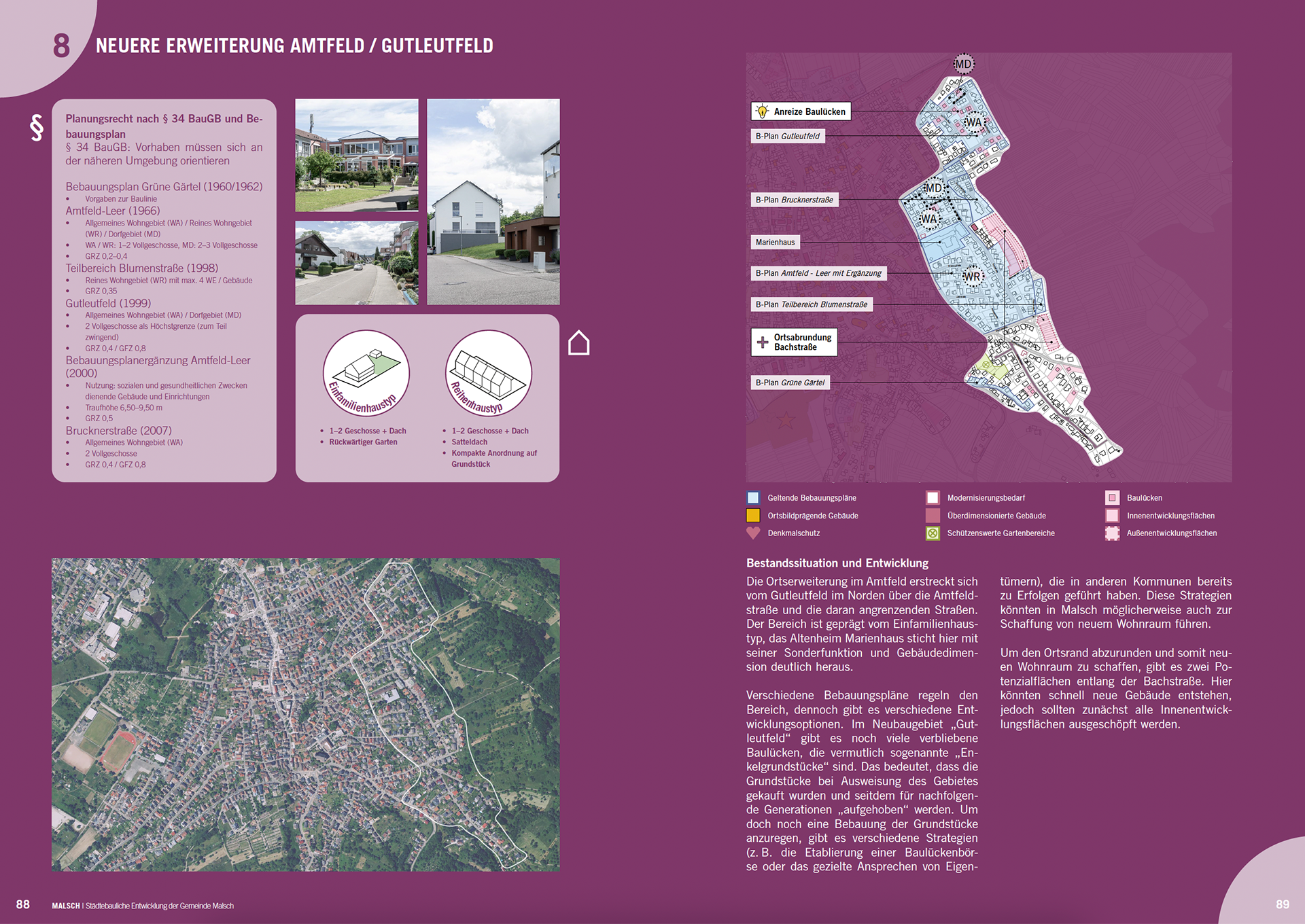The height and width of the screenshot is (924, 1305).
Task: Select the B-Plan Gutleutfeld map label
Action: pyautogui.click(x=788, y=136)
